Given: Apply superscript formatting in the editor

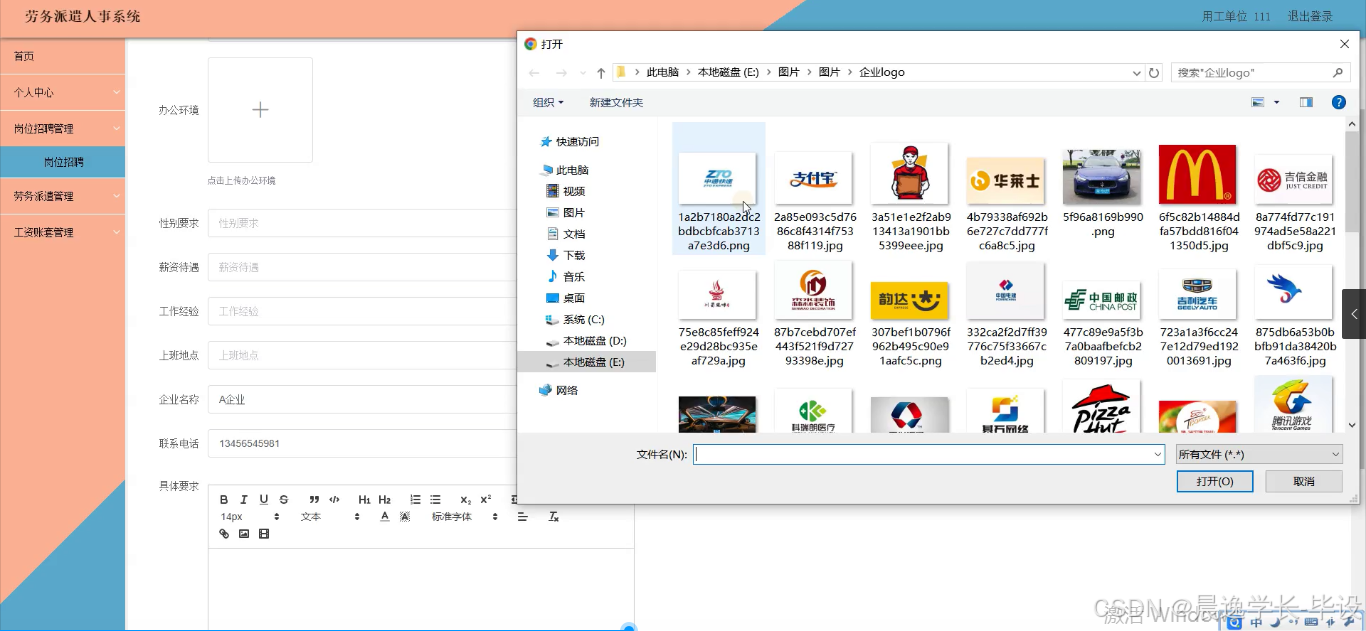Looking at the screenshot, I should click(x=485, y=500).
